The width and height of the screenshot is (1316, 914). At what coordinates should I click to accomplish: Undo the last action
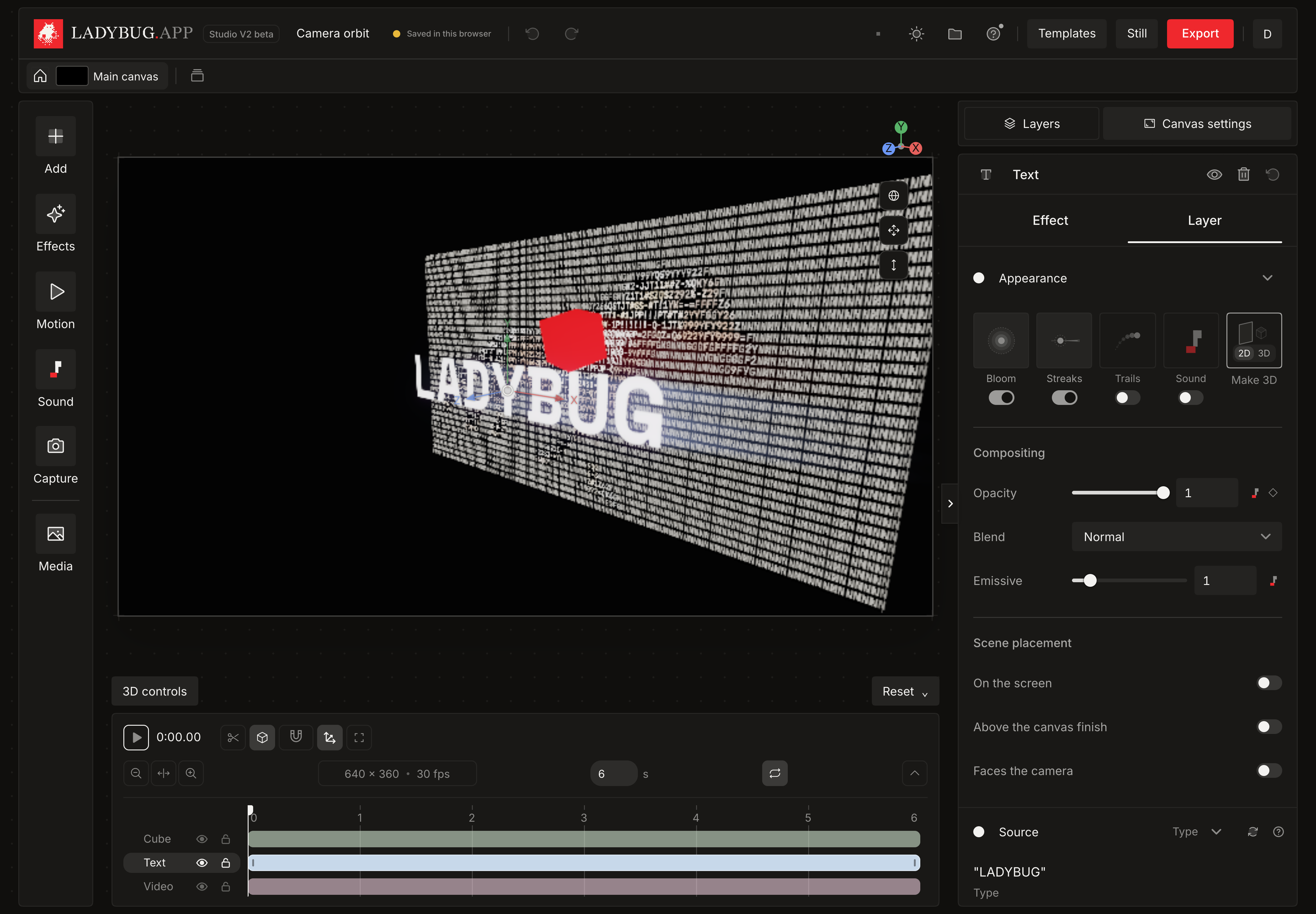pos(532,34)
